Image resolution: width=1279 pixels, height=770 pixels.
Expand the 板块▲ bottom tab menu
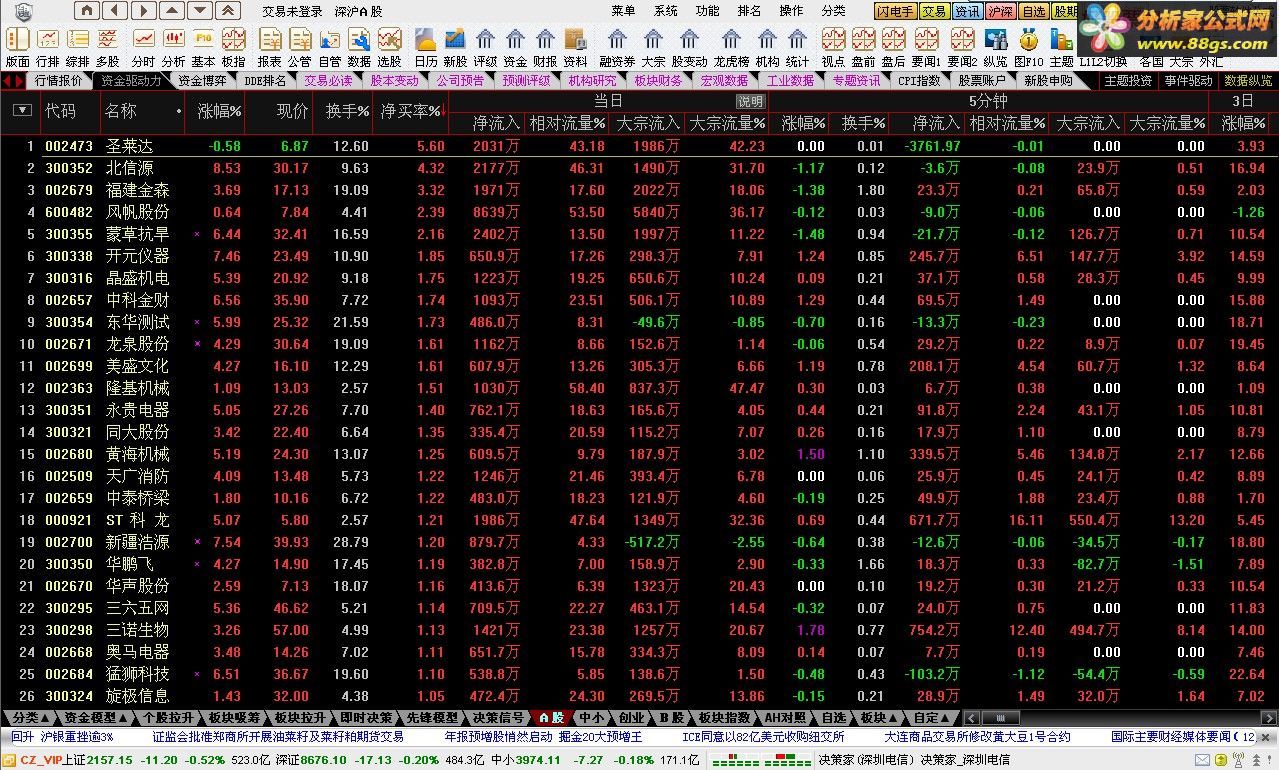[880, 718]
